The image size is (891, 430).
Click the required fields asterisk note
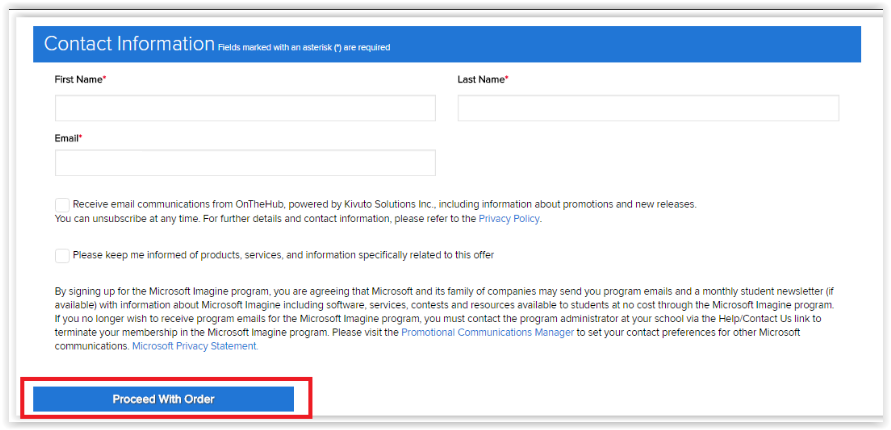pyautogui.click(x=304, y=48)
